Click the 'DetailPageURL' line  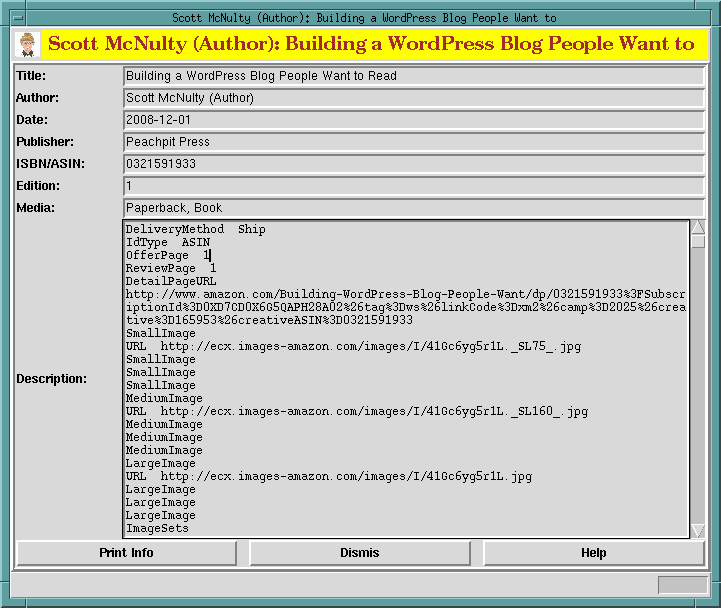171,281
